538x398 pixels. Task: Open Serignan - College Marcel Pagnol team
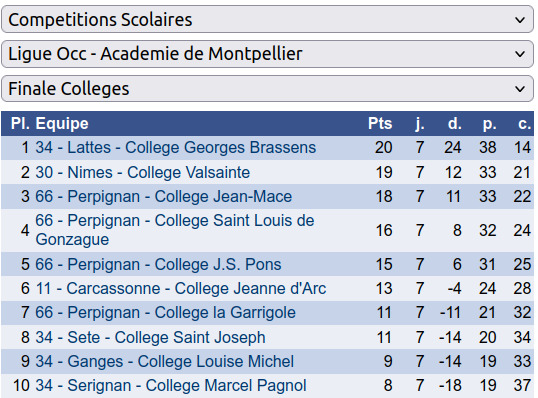[171, 385]
